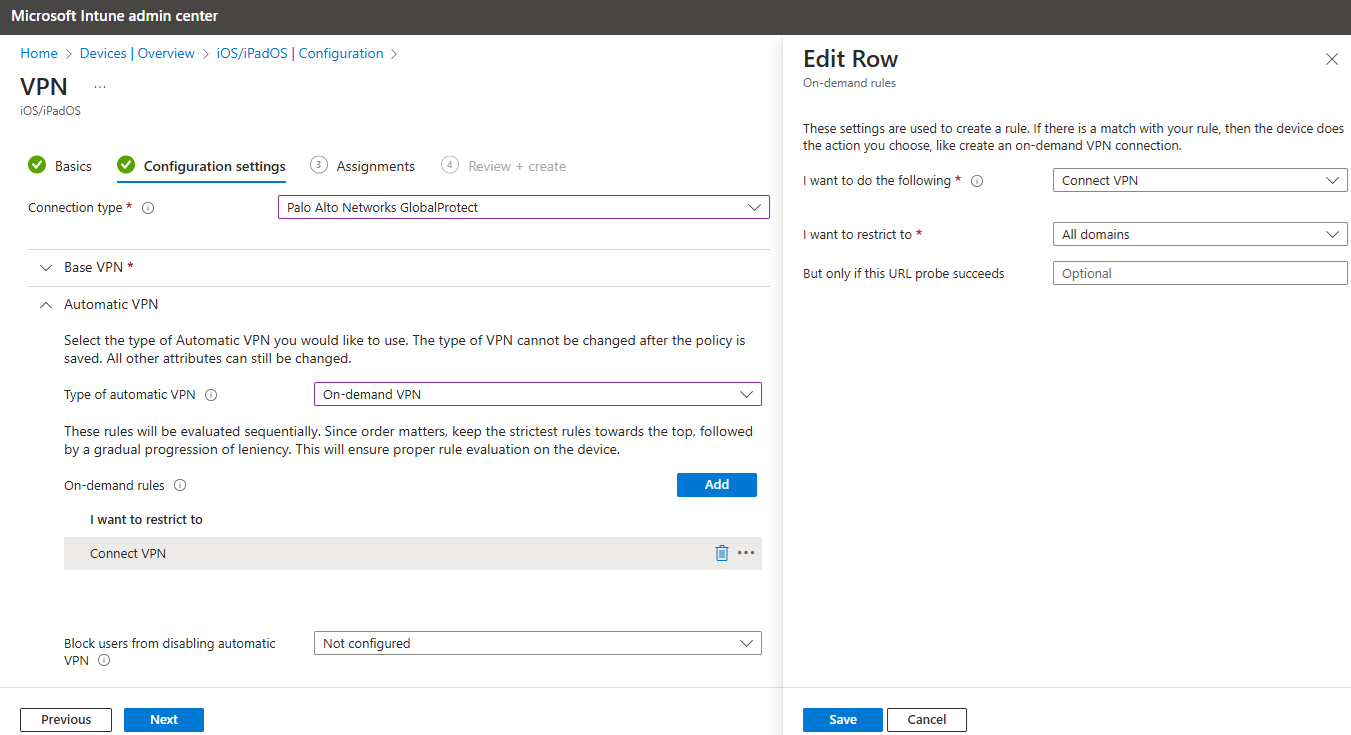This screenshot has width=1351, height=735.
Task: Save the Edit Row settings
Action: [842, 719]
